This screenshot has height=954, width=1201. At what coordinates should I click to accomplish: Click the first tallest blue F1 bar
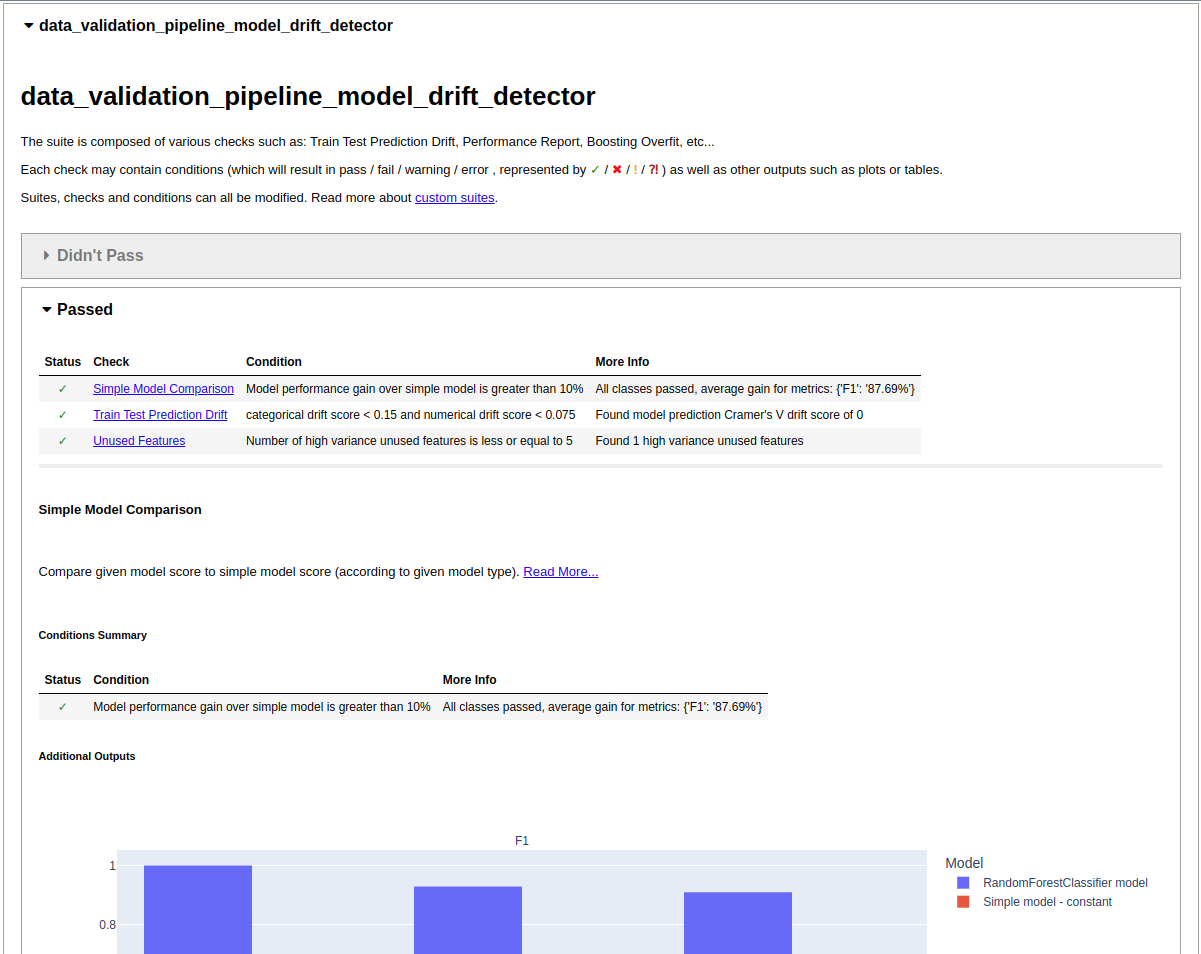pyautogui.click(x=198, y=908)
